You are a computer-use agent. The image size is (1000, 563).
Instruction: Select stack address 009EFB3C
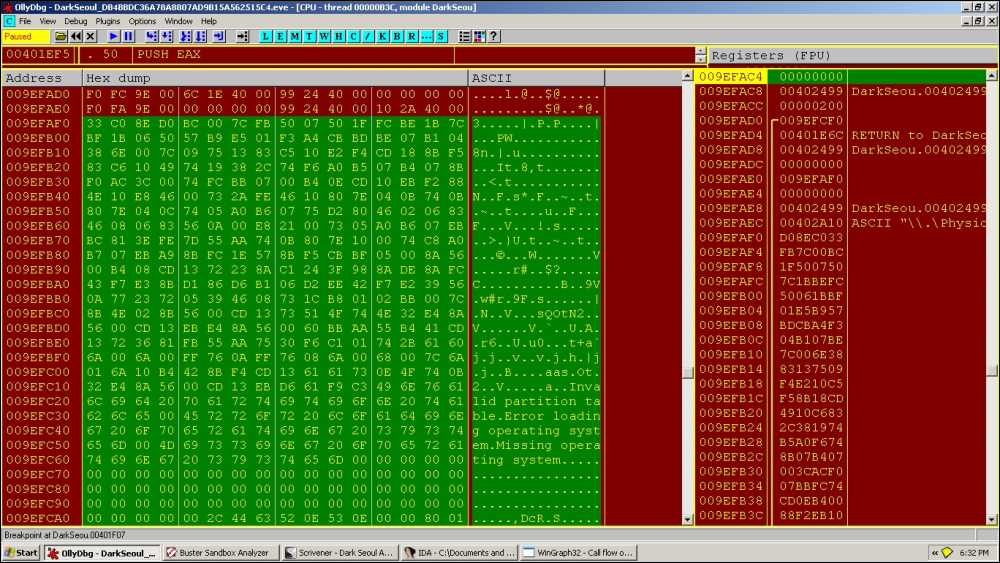(730, 515)
